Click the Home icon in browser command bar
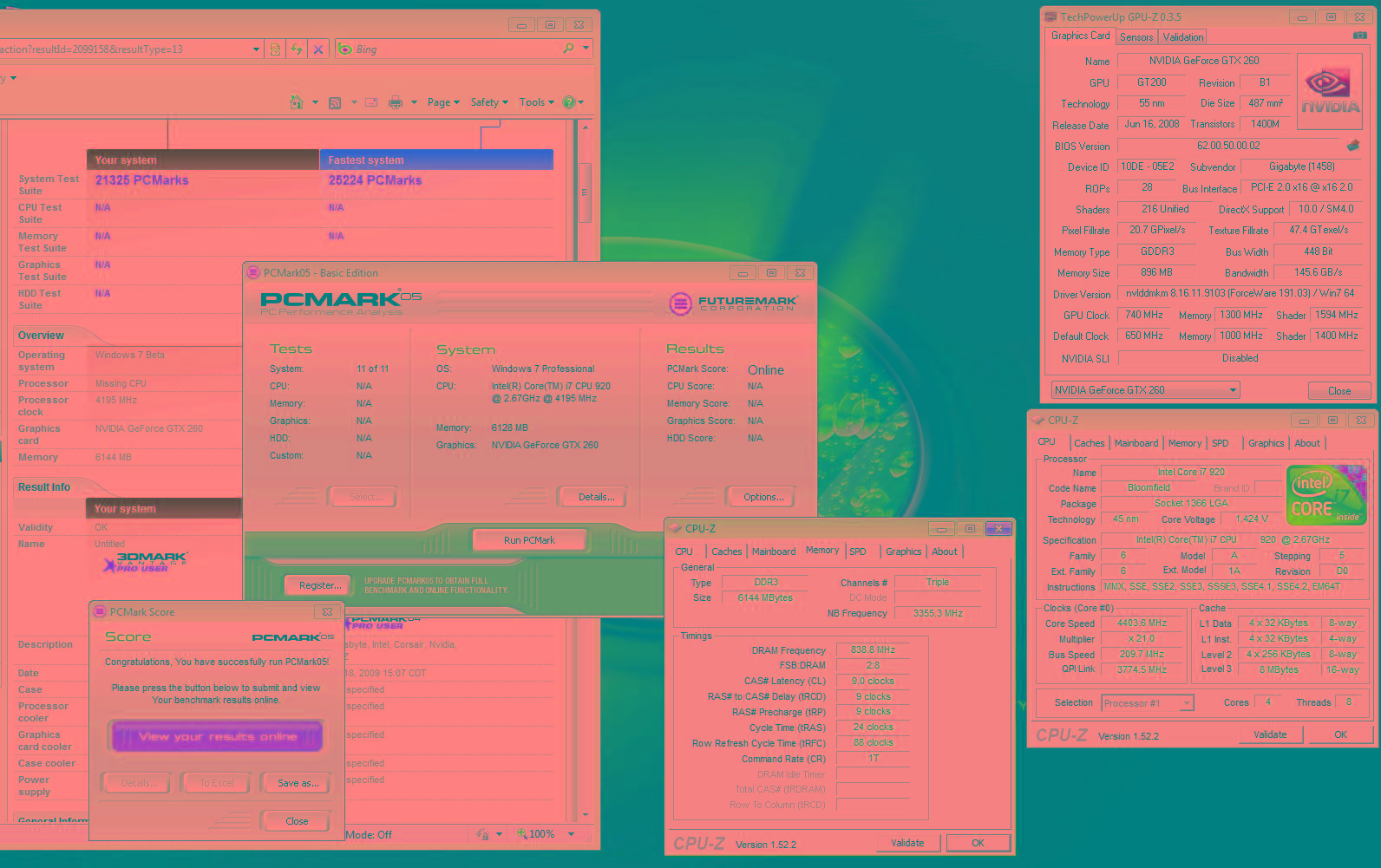Image resolution: width=1381 pixels, height=868 pixels. pyautogui.click(x=297, y=102)
